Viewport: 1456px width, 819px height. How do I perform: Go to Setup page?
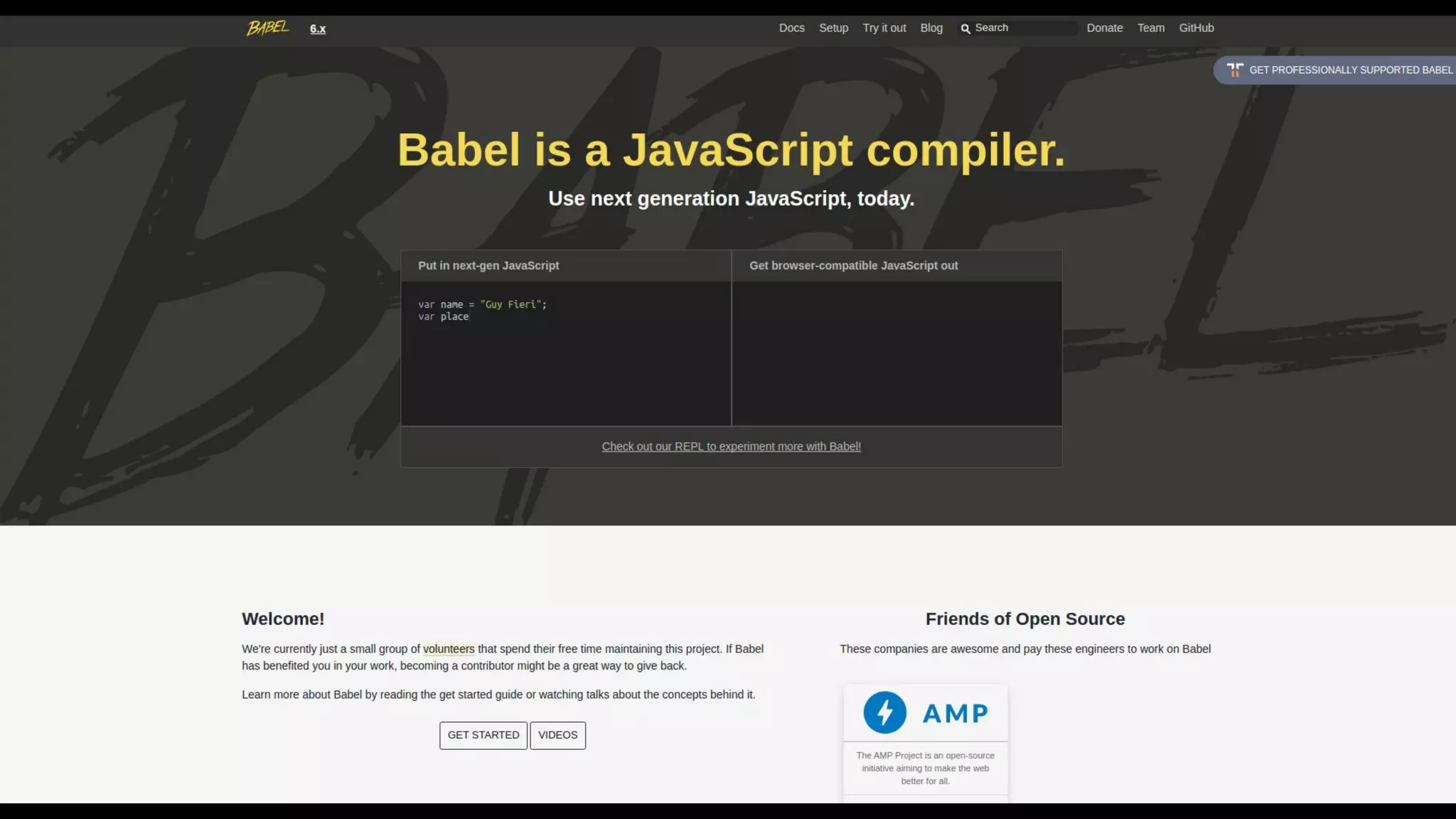(x=833, y=28)
